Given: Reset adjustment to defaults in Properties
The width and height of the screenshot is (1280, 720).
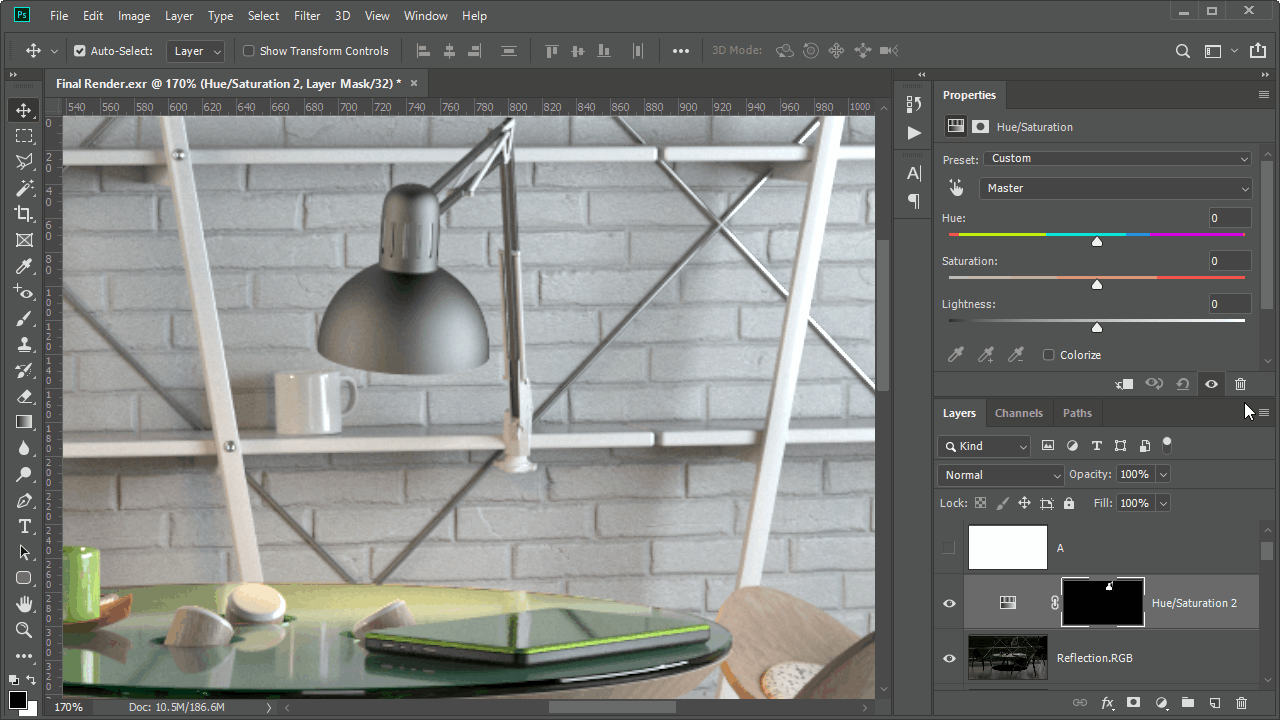Looking at the screenshot, I should pos(1183,384).
